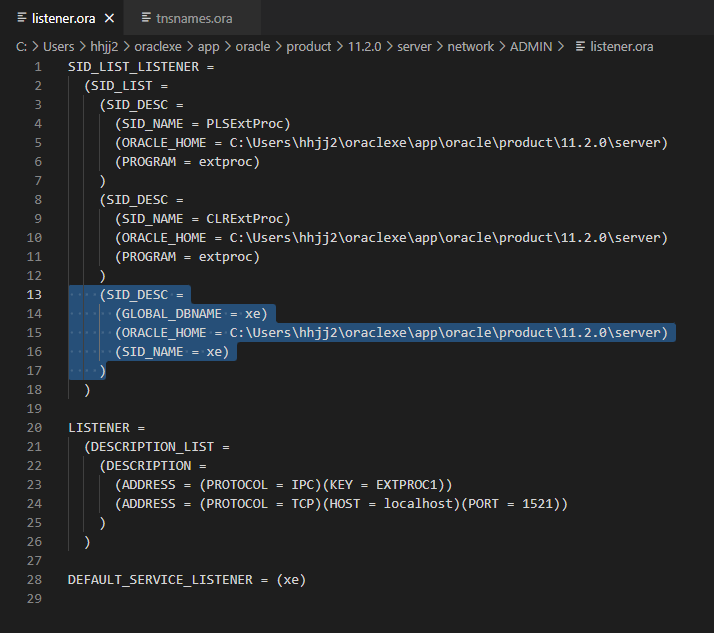Open the C: breadcrumb segment
Screen dimensions: 714x633
pos(21,46)
